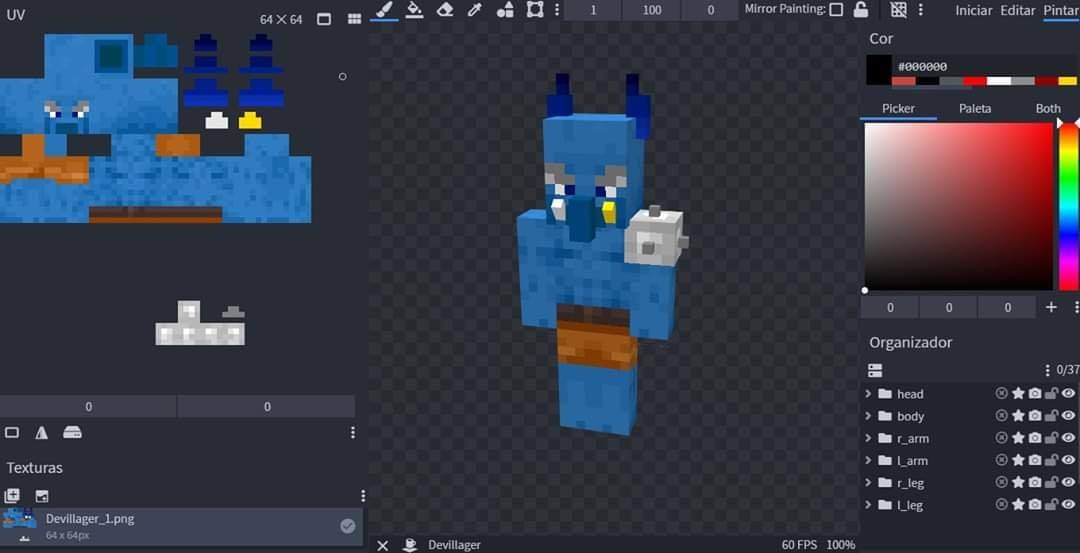Select the Devillager project tab
Screen dimensions: 1080x553
(455, 545)
